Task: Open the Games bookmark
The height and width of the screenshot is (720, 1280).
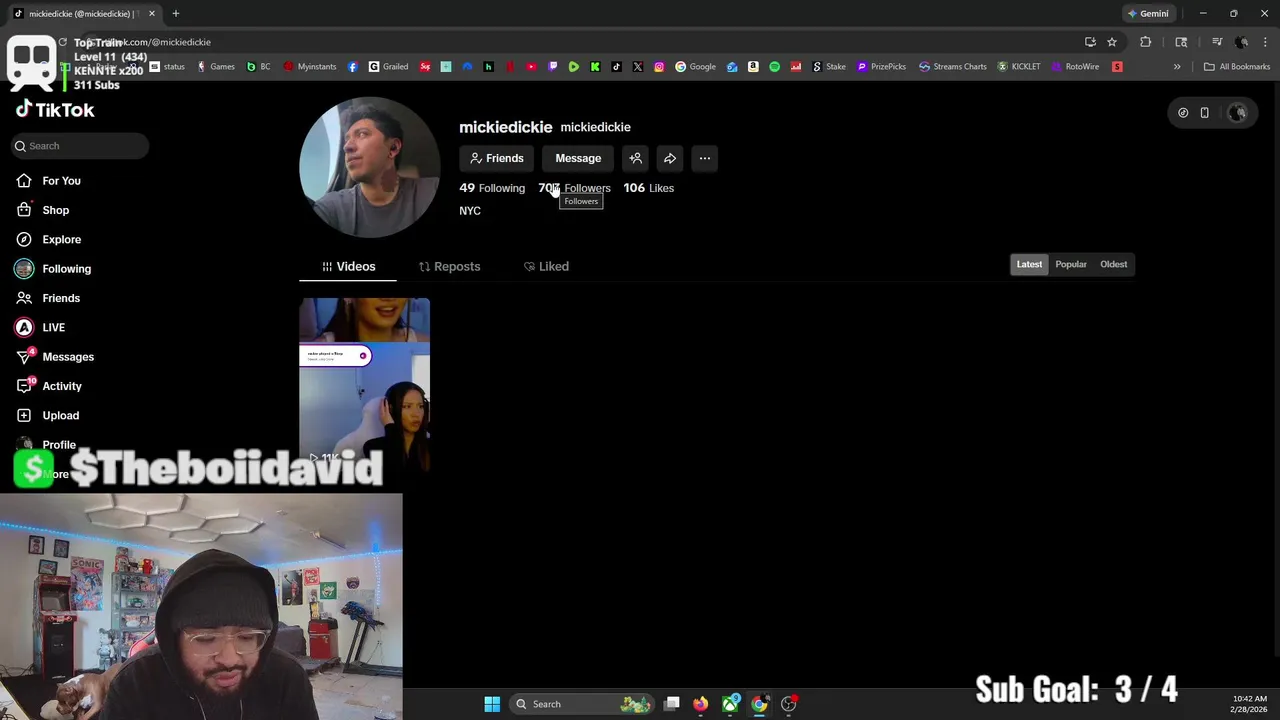Action: 216,67
